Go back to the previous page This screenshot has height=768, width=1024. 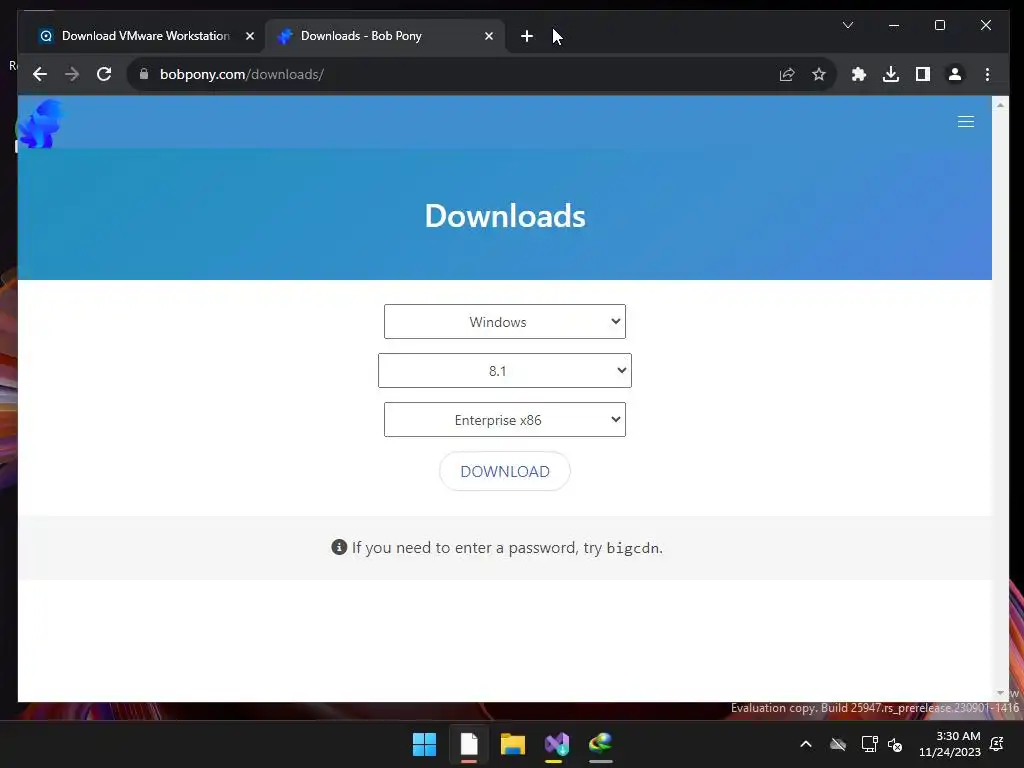tap(40, 74)
